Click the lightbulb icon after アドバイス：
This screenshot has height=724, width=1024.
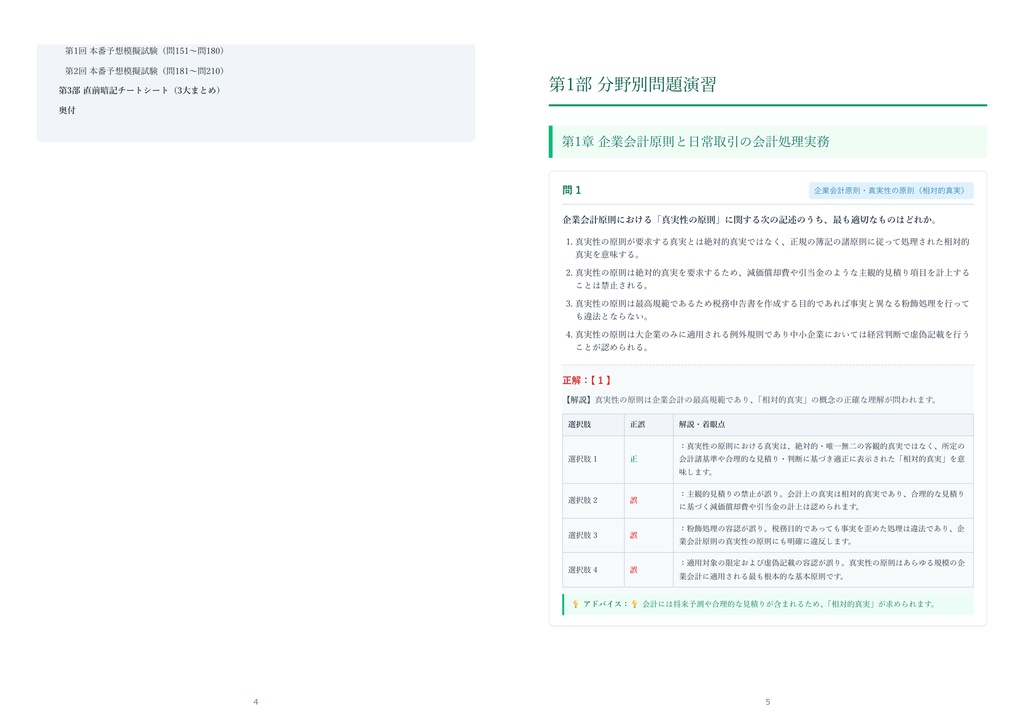tap(634, 605)
